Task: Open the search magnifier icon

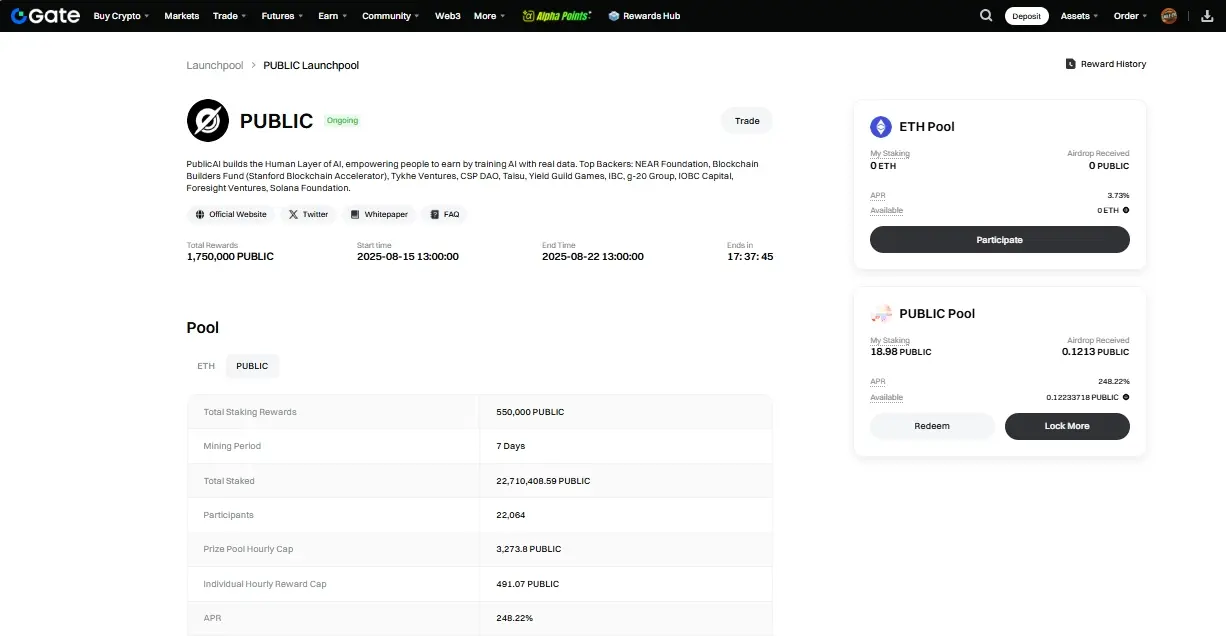Action: point(986,16)
